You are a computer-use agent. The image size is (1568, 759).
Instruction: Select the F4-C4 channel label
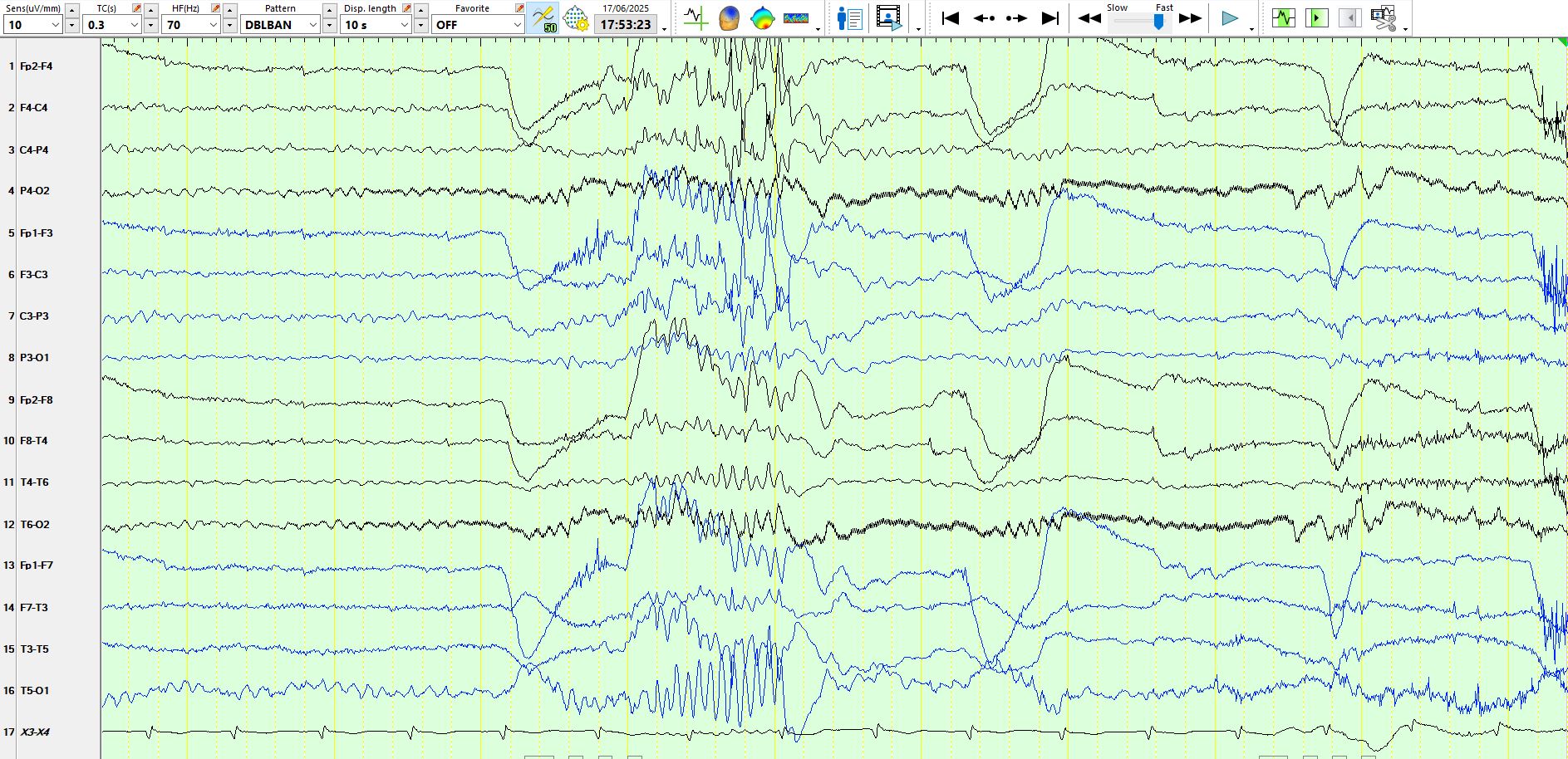(33, 108)
